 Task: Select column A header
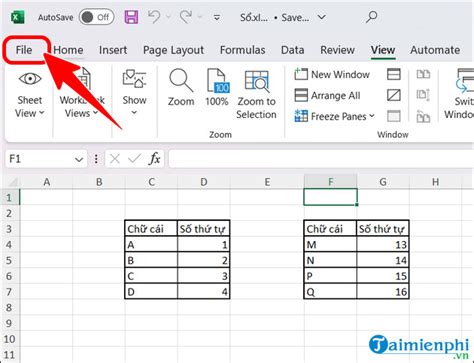(x=46, y=182)
